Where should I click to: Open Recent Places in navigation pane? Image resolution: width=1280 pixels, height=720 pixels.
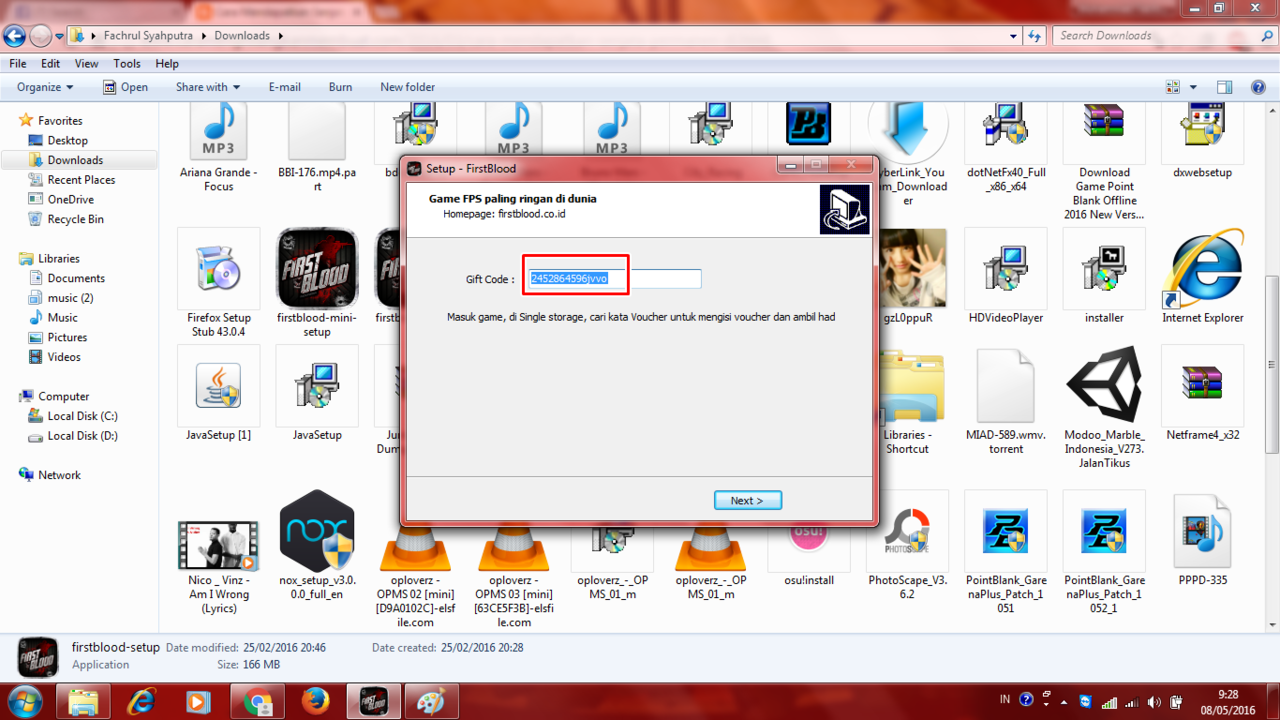(x=81, y=180)
